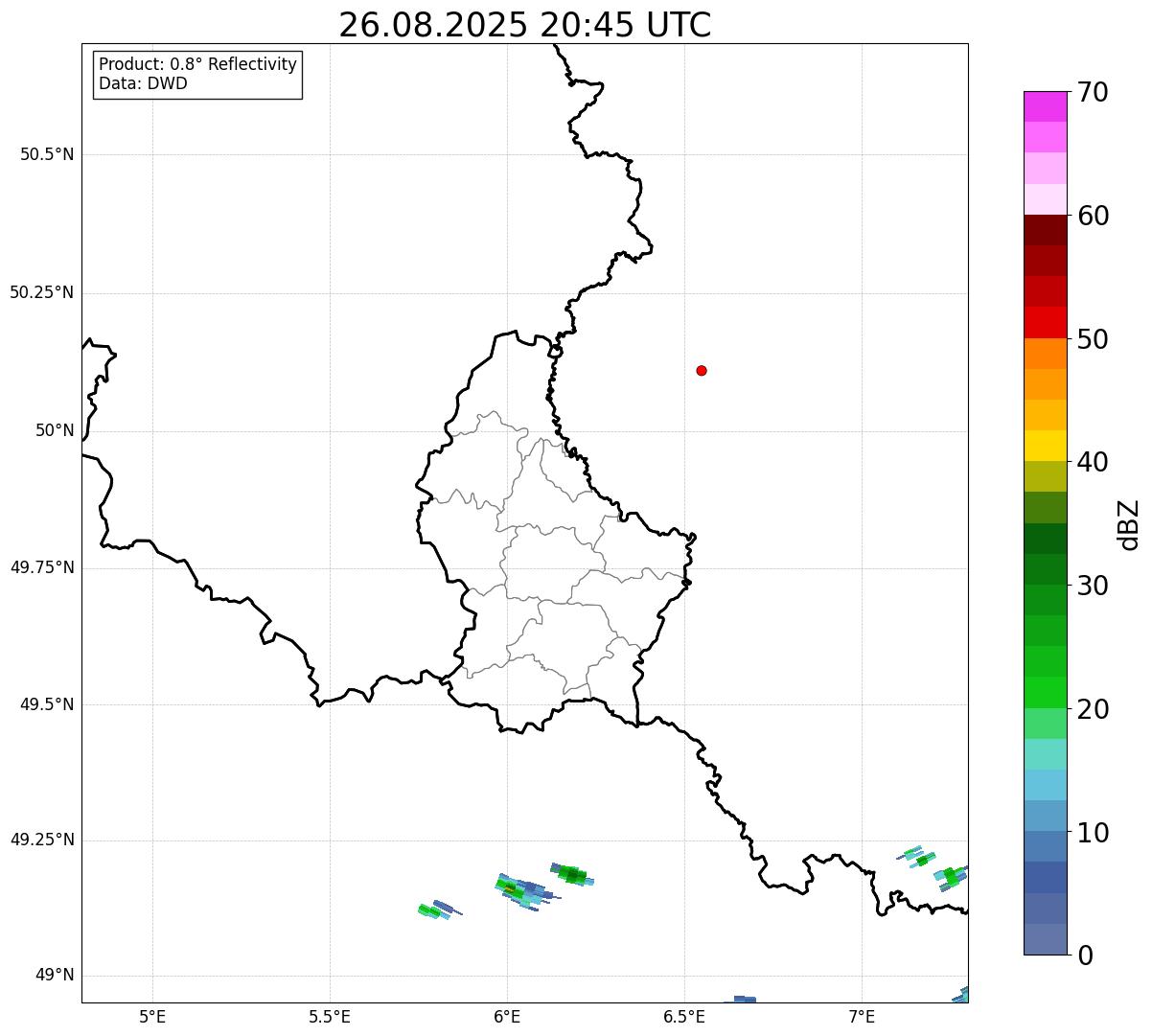The image size is (1152, 1036).
Task: Click the 49.5°N latitude label
Action: (x=47, y=704)
